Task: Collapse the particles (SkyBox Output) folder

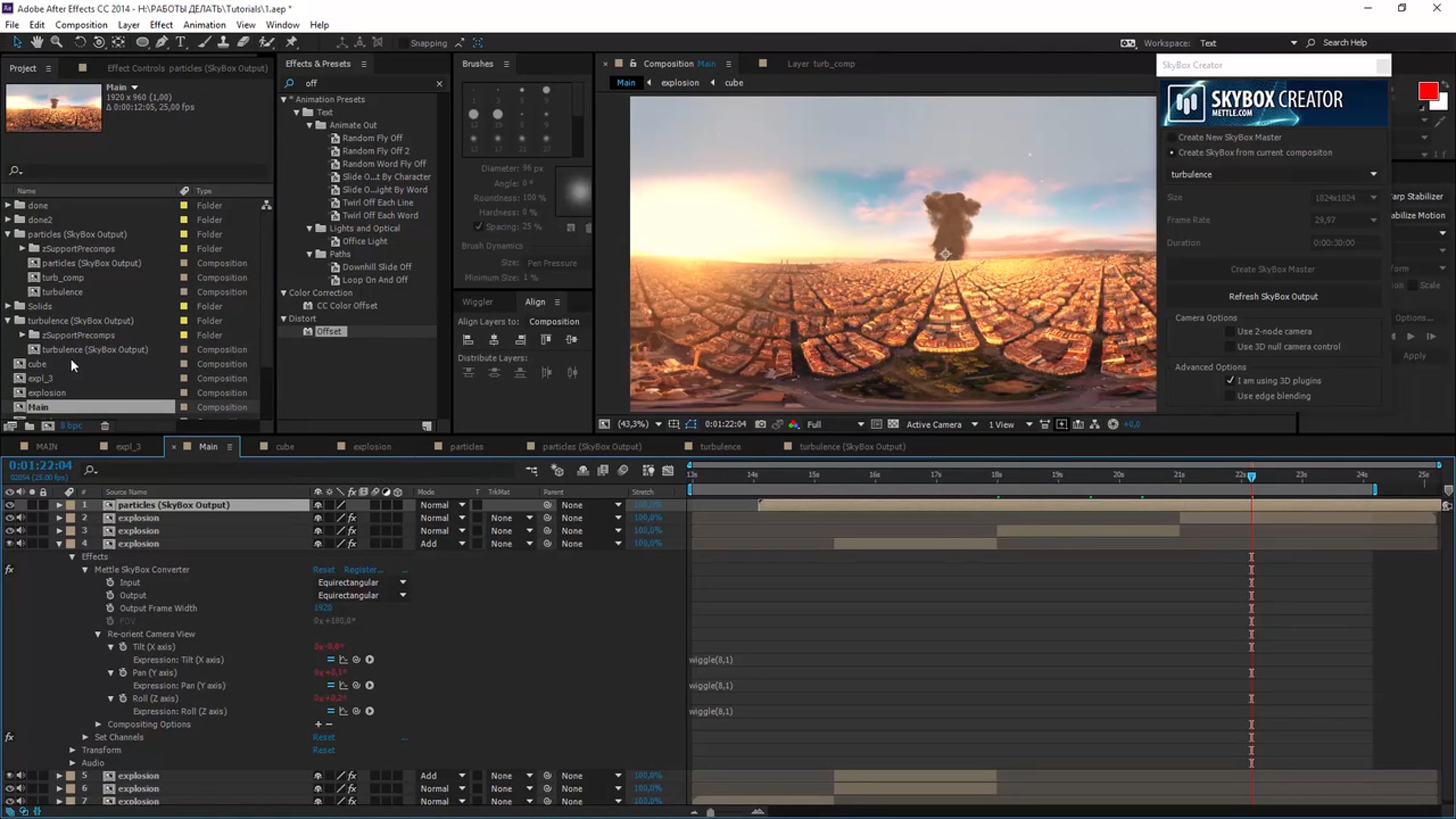Action: coord(8,234)
